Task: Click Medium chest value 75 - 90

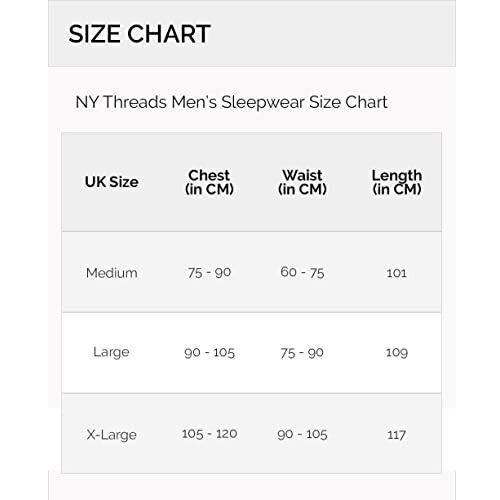Action: tap(209, 273)
